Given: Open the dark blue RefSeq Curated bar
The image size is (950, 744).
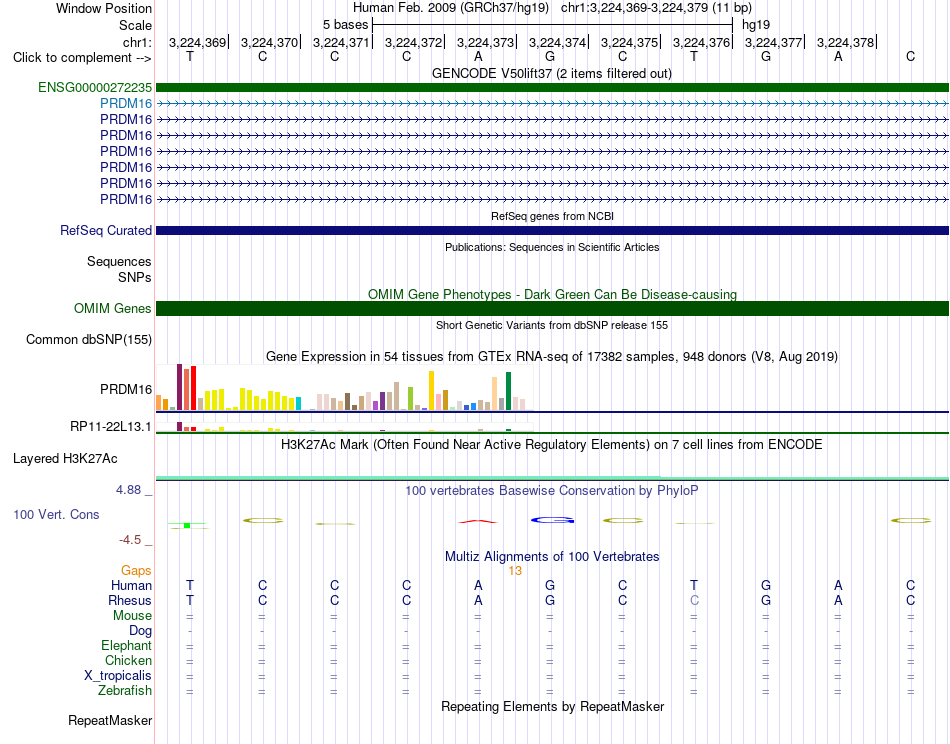Looking at the screenshot, I should [x=552, y=230].
